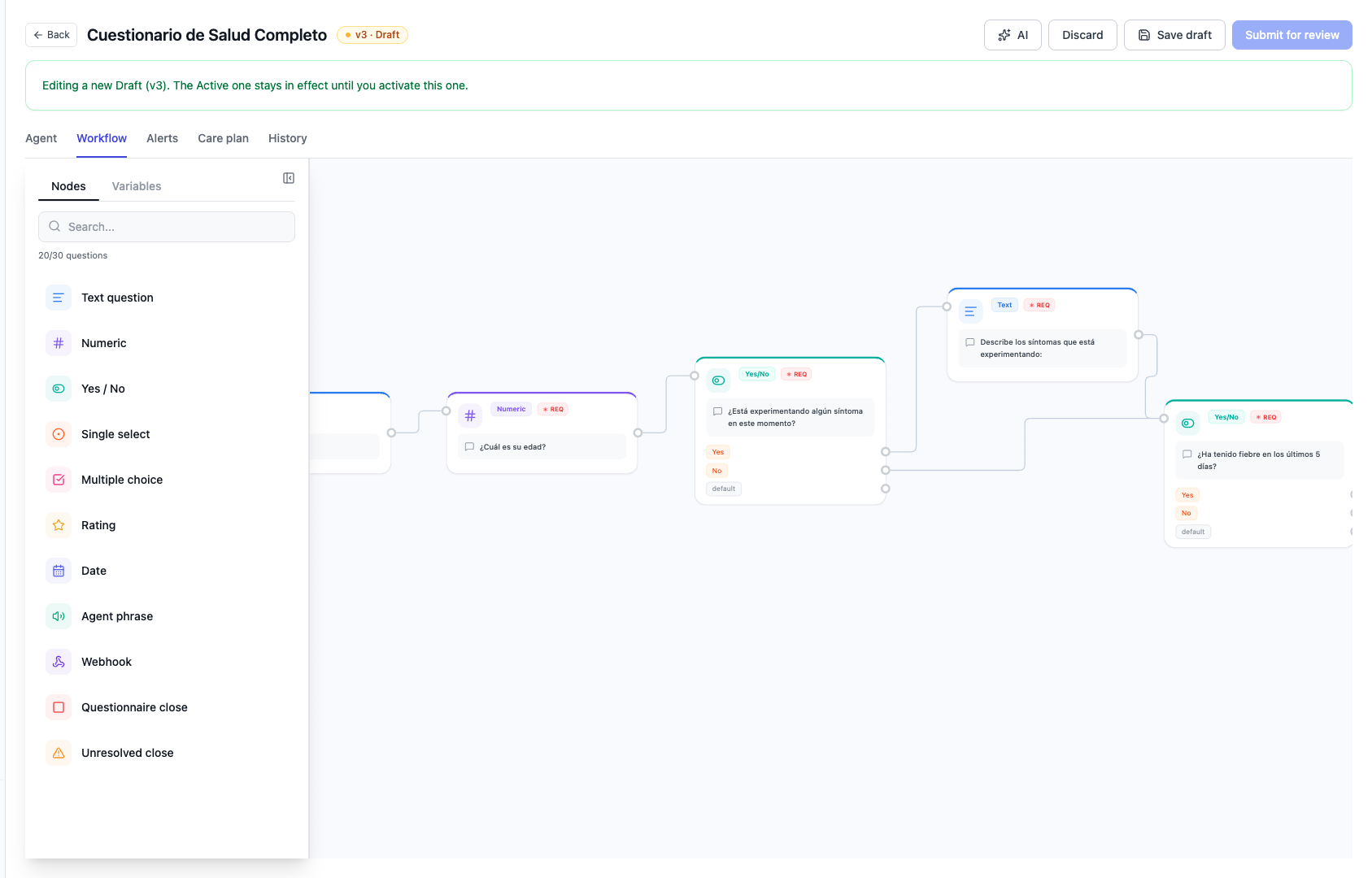View the History tab

tap(288, 138)
